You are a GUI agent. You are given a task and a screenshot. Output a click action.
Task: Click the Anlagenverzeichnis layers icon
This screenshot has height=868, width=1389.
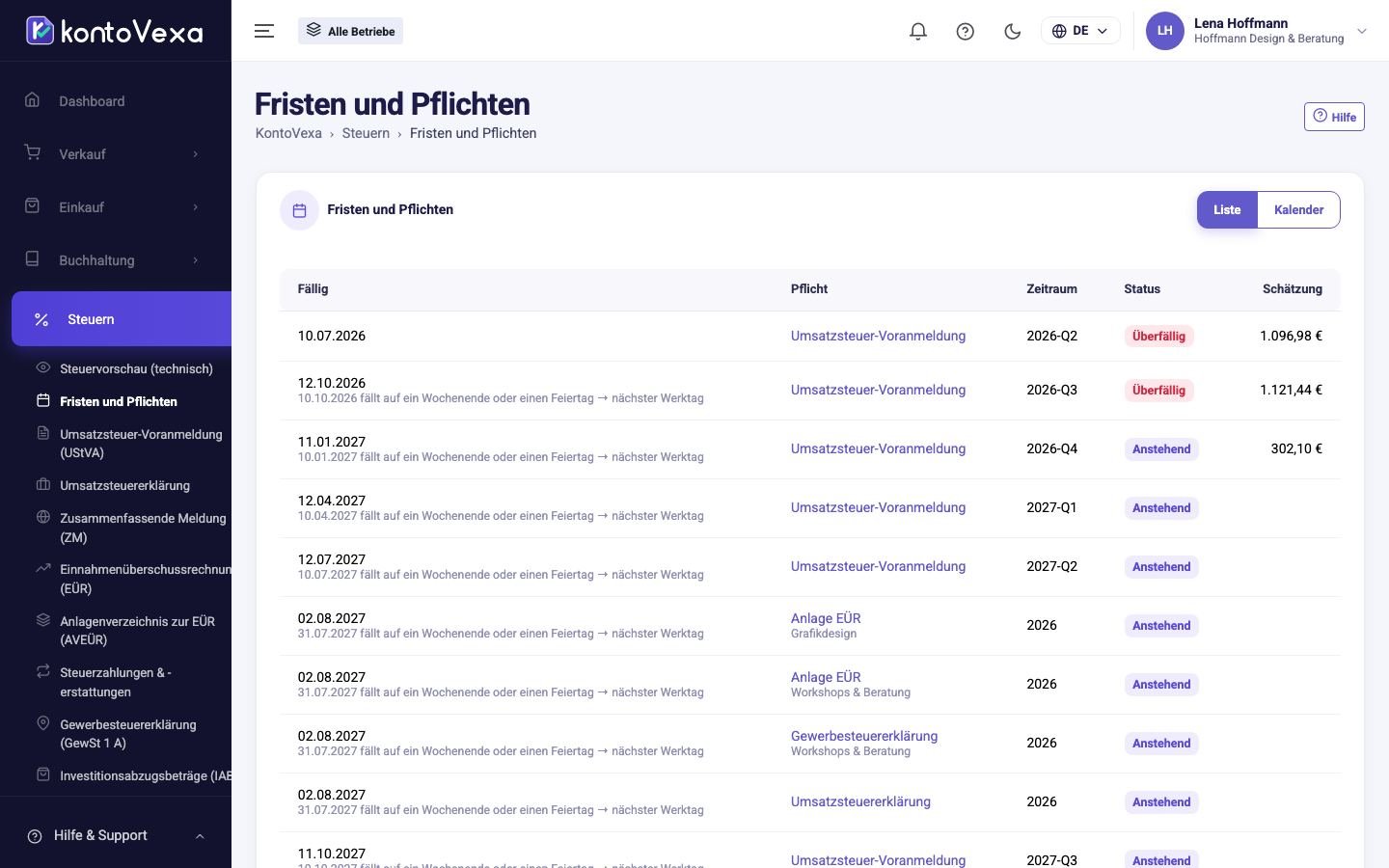click(42, 621)
